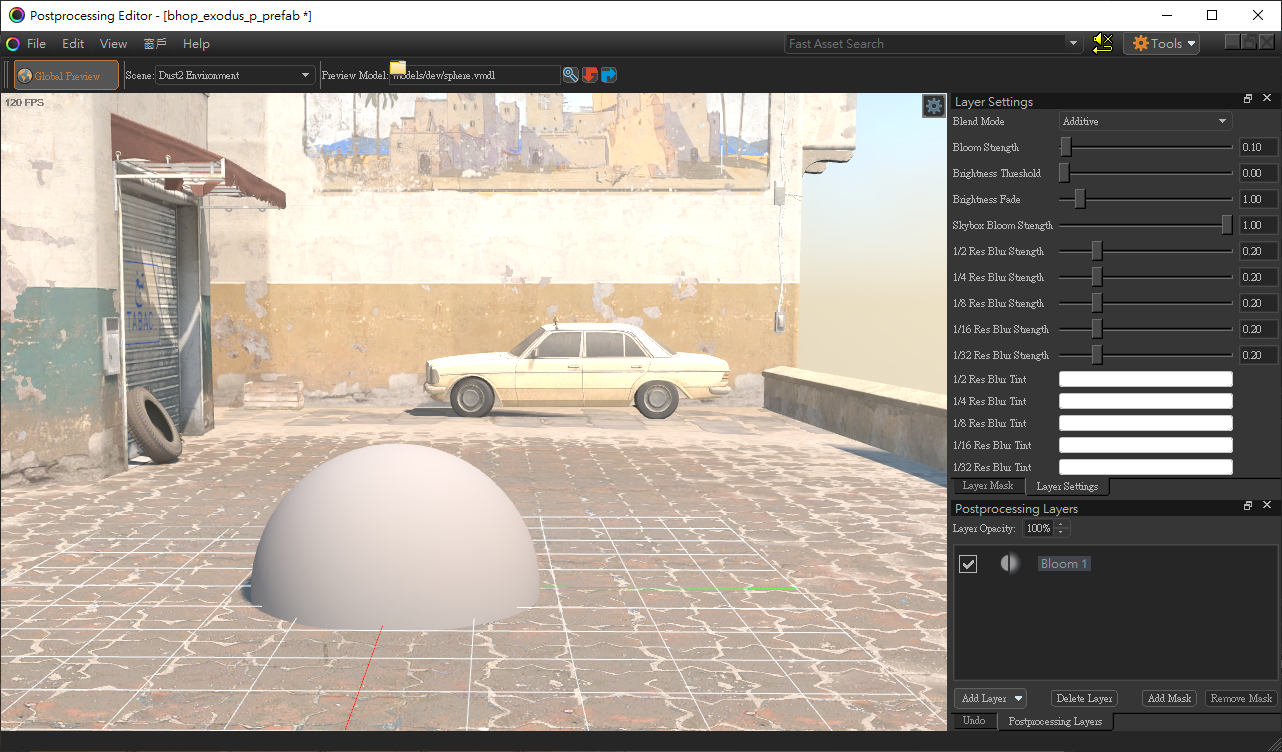Click the Brightness Fade value field
The image size is (1282, 752).
point(1258,199)
